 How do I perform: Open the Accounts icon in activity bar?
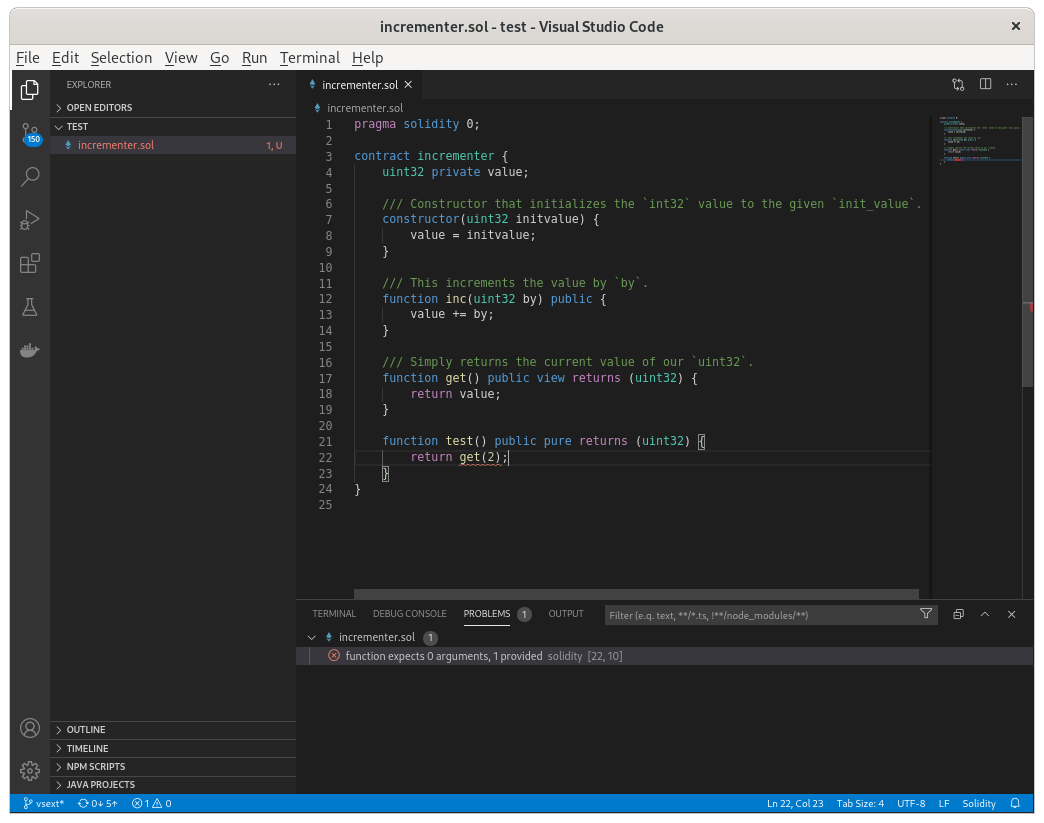coord(29,728)
